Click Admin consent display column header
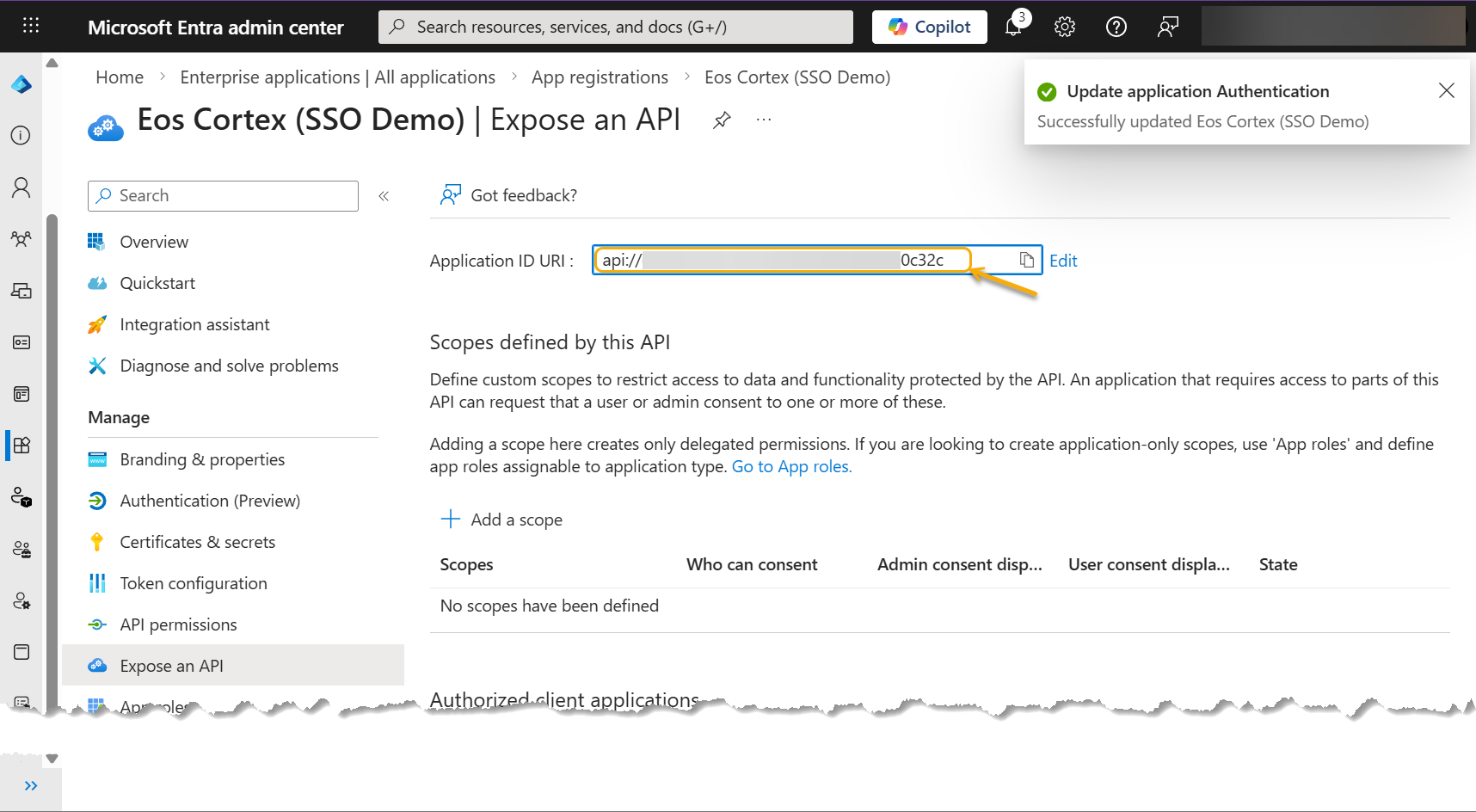The image size is (1476, 812). pyautogui.click(x=960, y=564)
